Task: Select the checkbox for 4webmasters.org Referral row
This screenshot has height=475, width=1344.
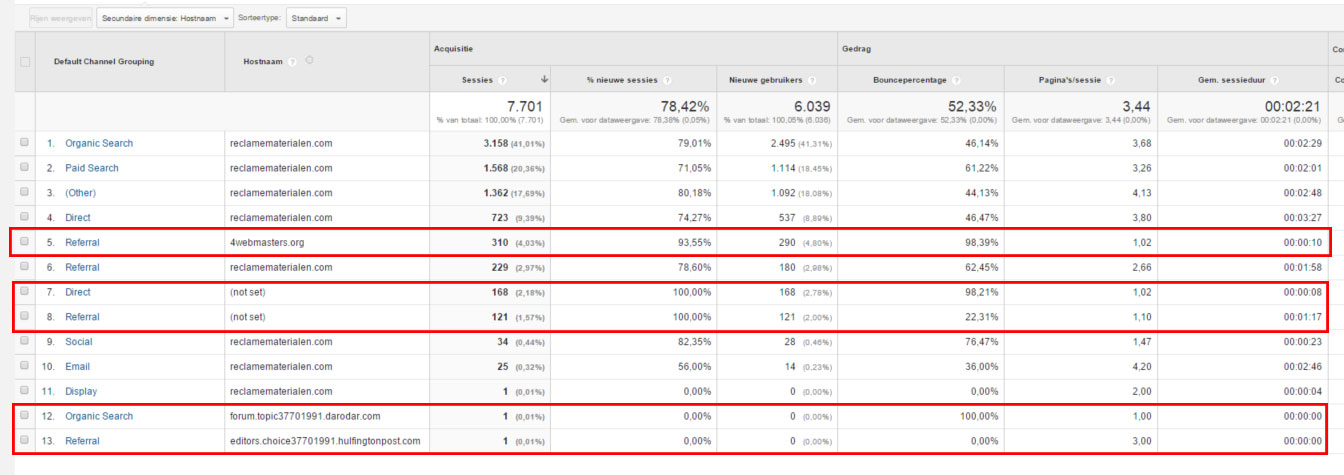Action: pyautogui.click(x=25, y=242)
